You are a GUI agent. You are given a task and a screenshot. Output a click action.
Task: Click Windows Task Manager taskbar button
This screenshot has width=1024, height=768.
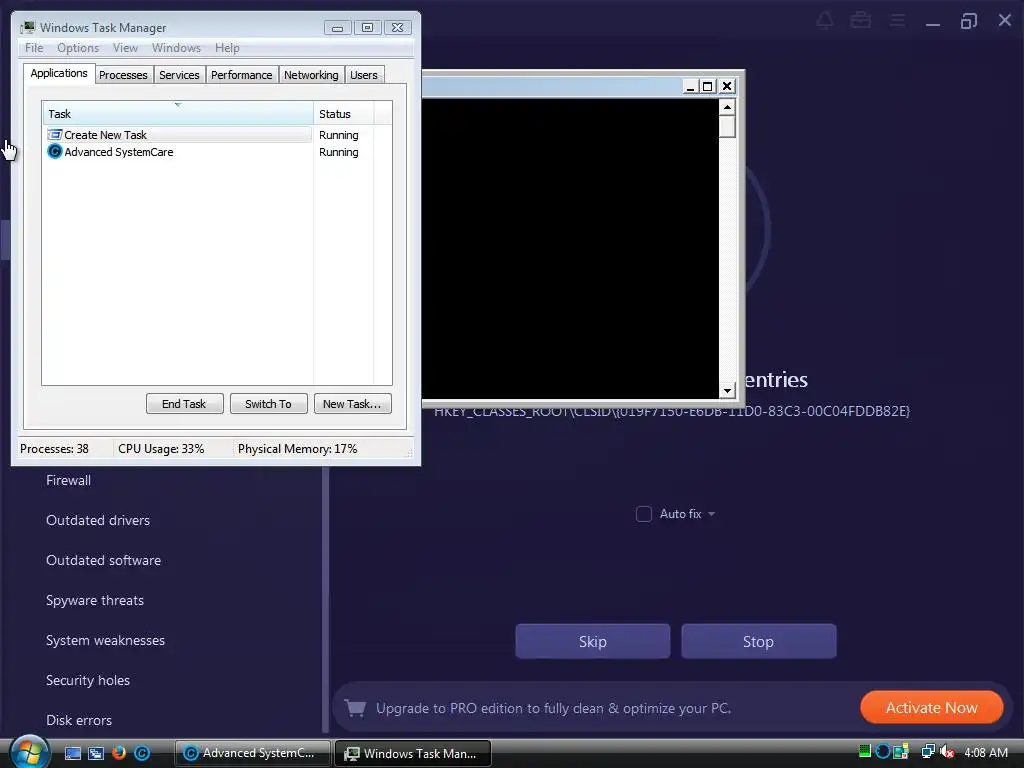413,753
